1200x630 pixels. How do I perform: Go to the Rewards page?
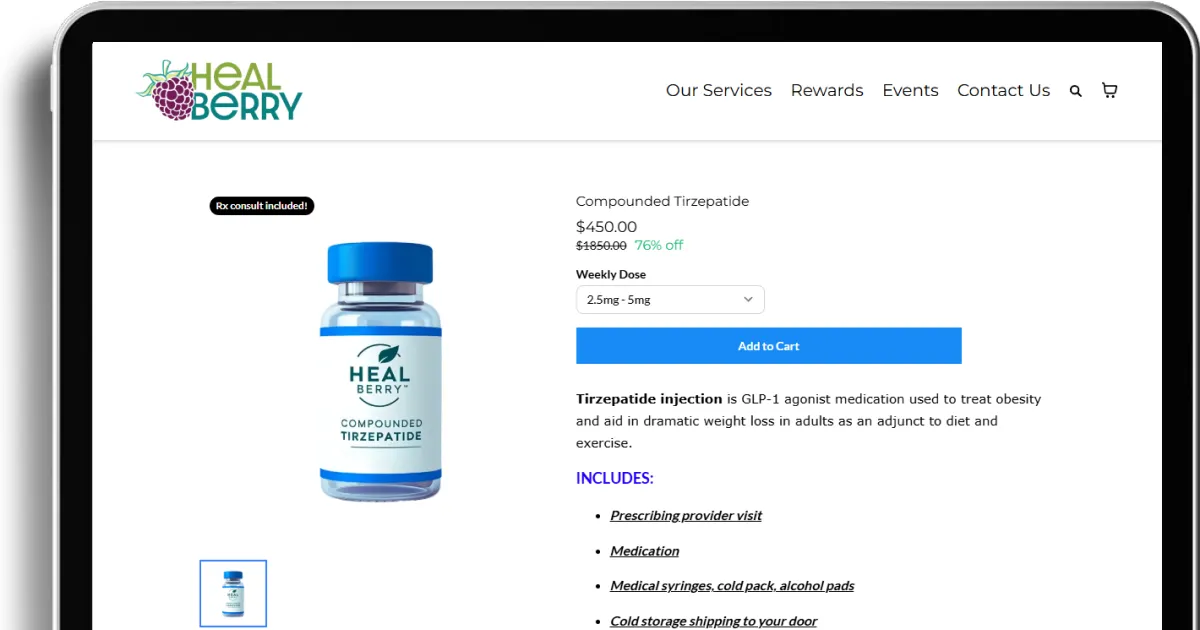coord(827,90)
